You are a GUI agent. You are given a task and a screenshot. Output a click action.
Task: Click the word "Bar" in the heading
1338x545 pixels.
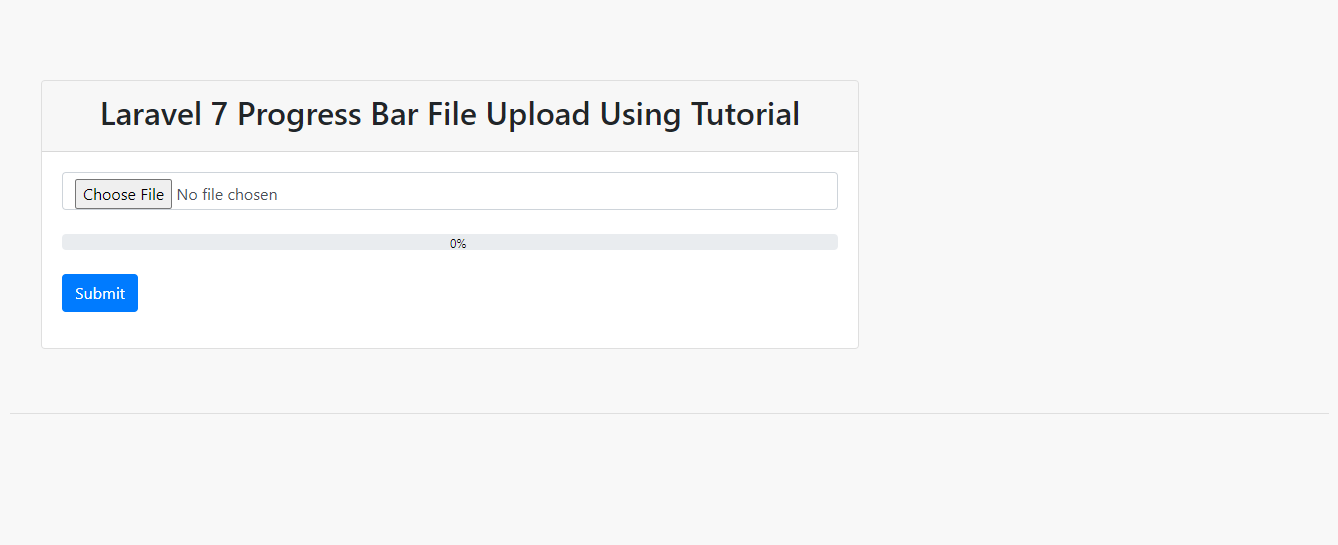click(x=394, y=114)
